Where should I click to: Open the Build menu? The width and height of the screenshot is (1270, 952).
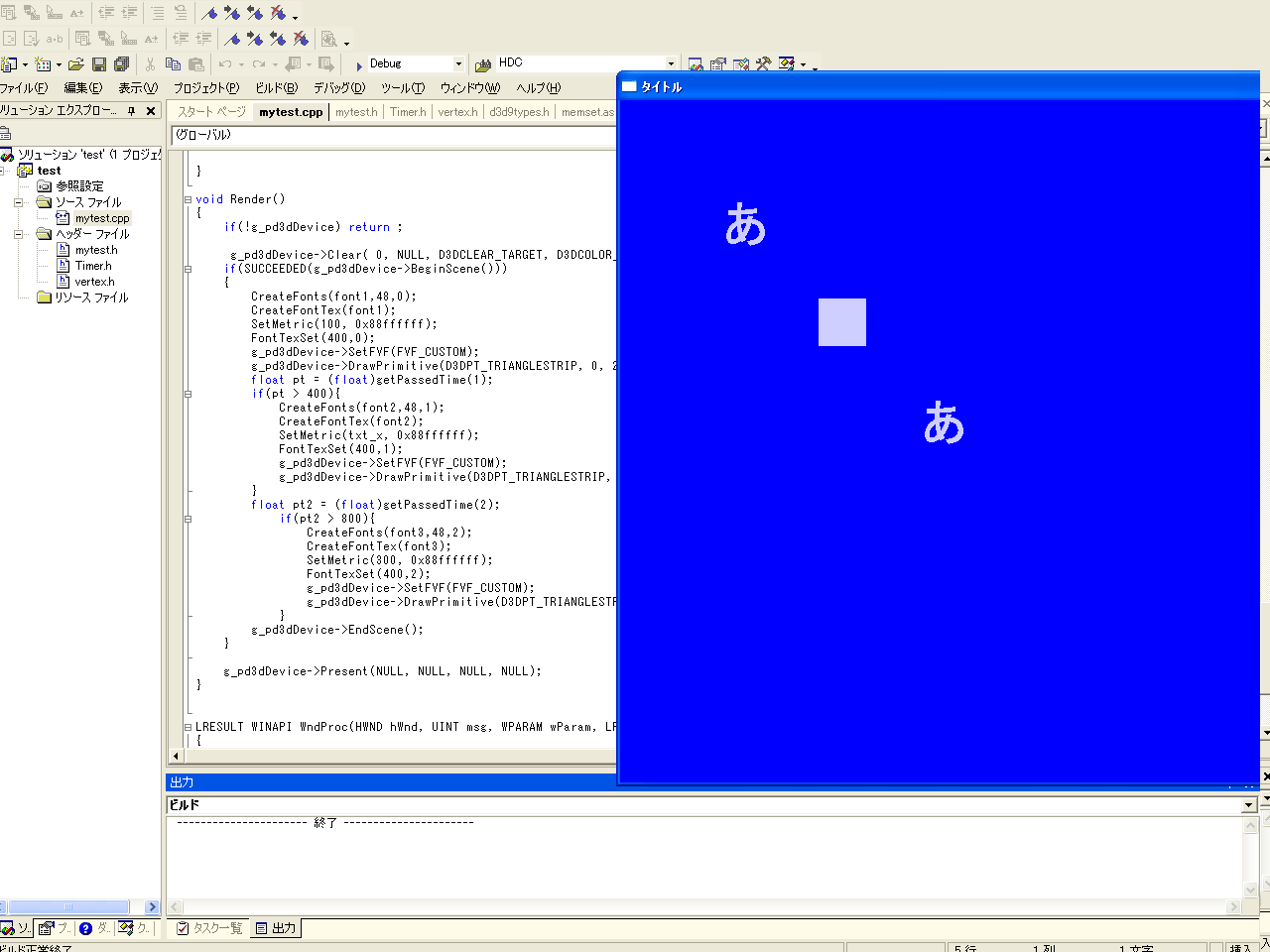[276, 88]
